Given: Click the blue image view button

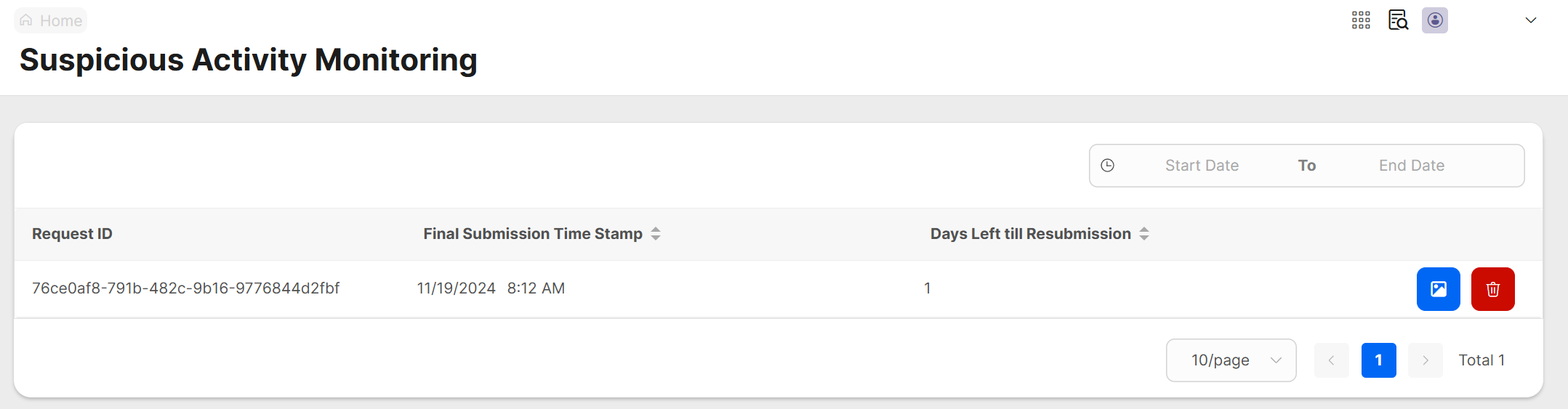Looking at the screenshot, I should click(x=1438, y=289).
